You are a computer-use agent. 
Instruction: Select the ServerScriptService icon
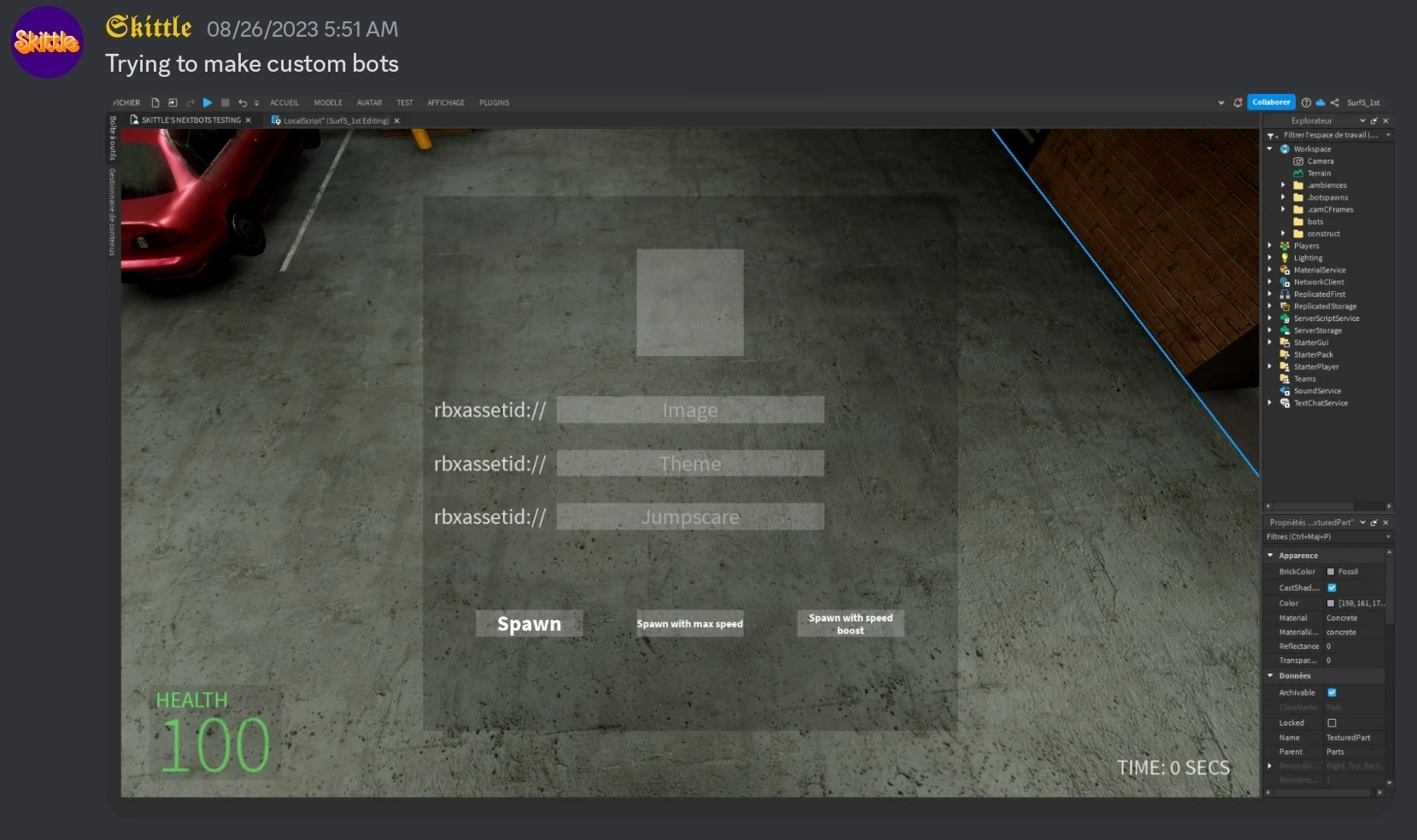click(x=1285, y=318)
